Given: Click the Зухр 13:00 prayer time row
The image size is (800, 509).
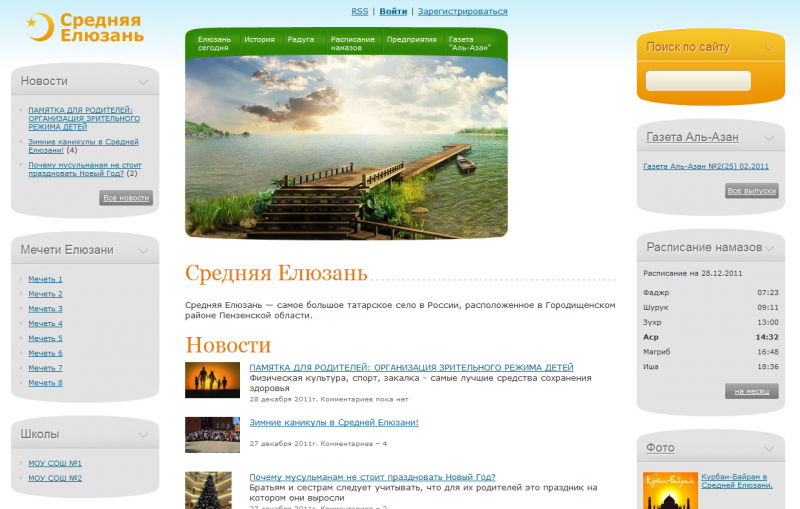Looking at the screenshot, I should click(711, 322).
